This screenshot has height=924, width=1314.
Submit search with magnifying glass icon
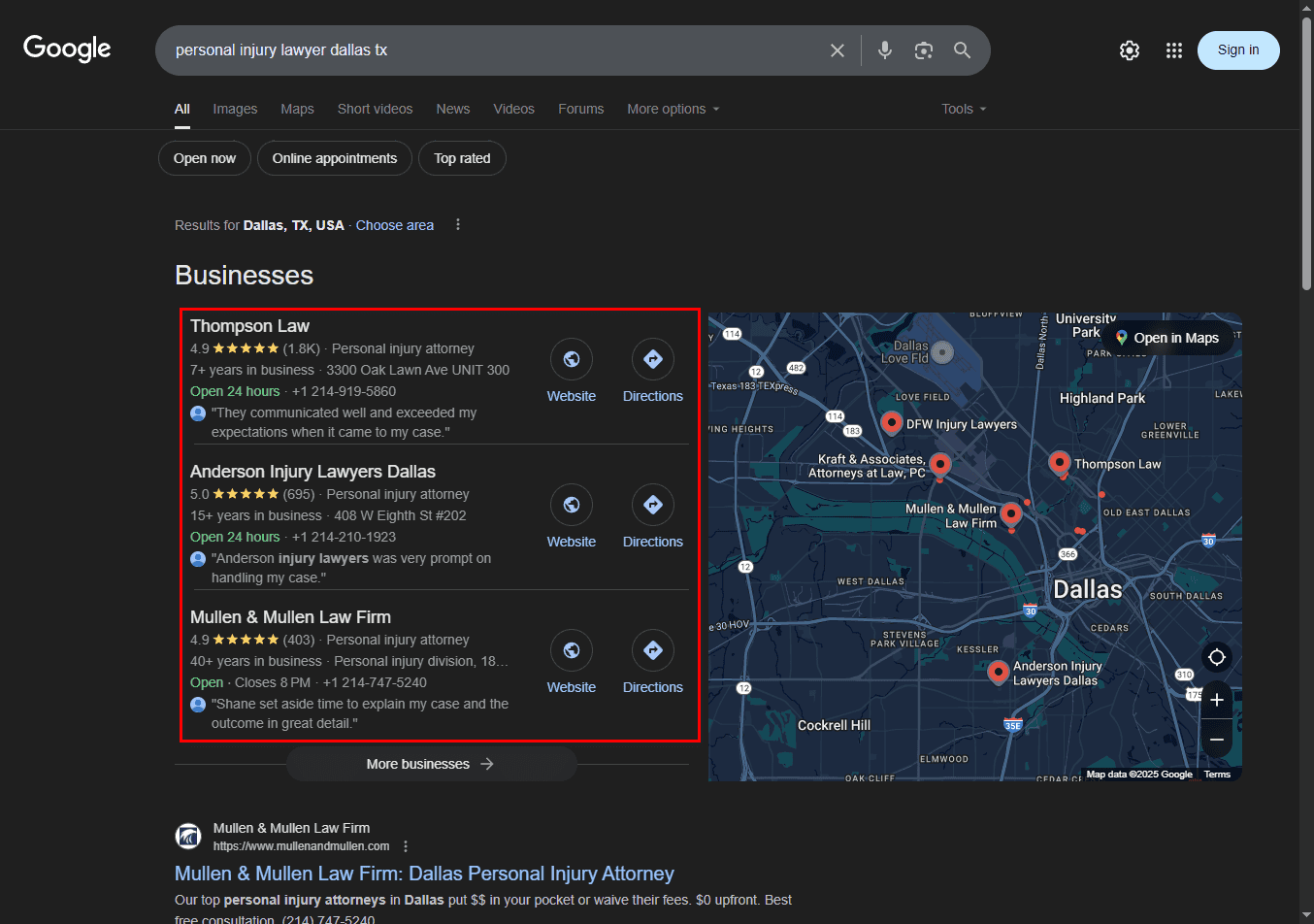[962, 50]
